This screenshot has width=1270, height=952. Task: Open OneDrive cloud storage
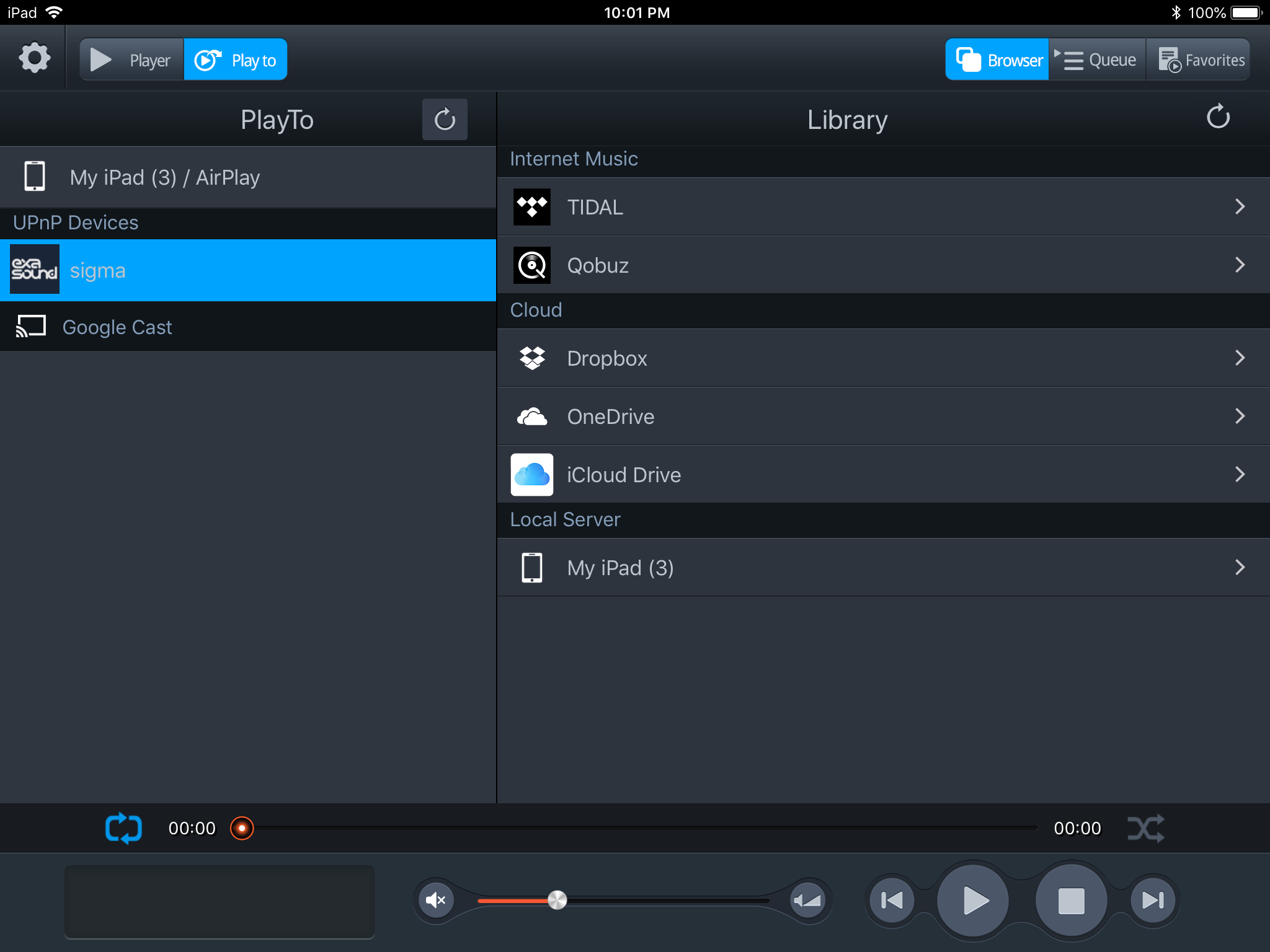point(883,416)
